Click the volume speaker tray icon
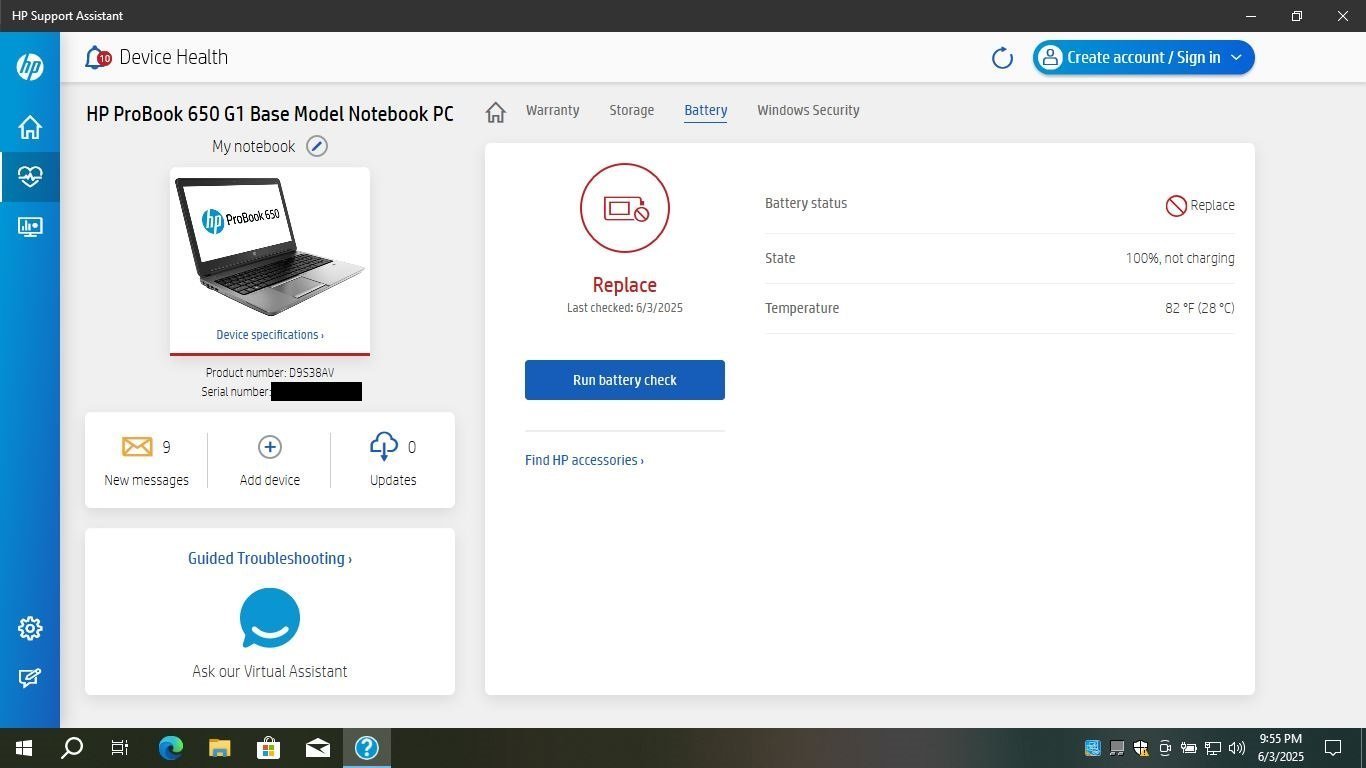Screen dimensions: 1366x768 (x=1237, y=748)
